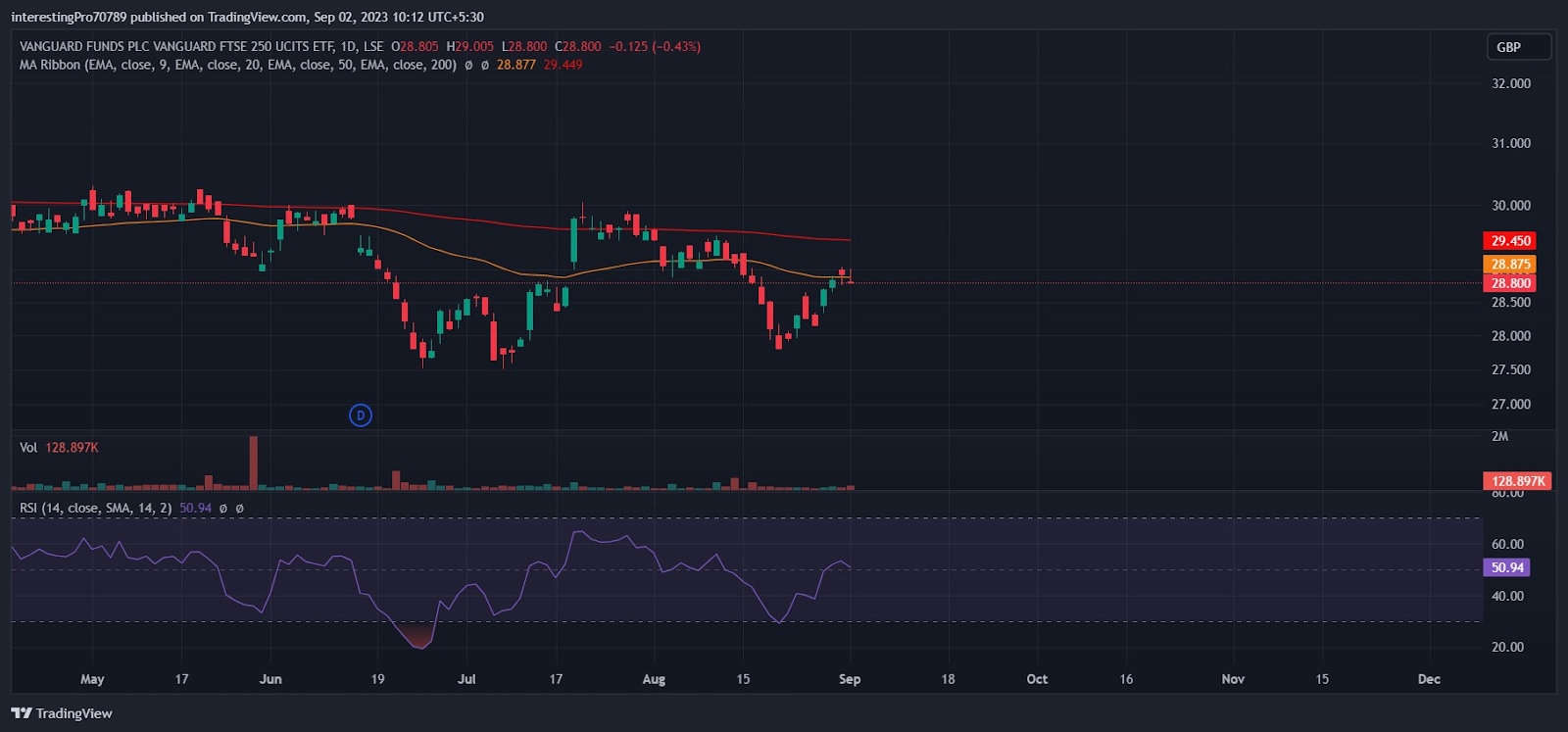Viewport: 1568px width, 732px height.
Task: Open the GBP currency selector
Action: click(x=1518, y=47)
